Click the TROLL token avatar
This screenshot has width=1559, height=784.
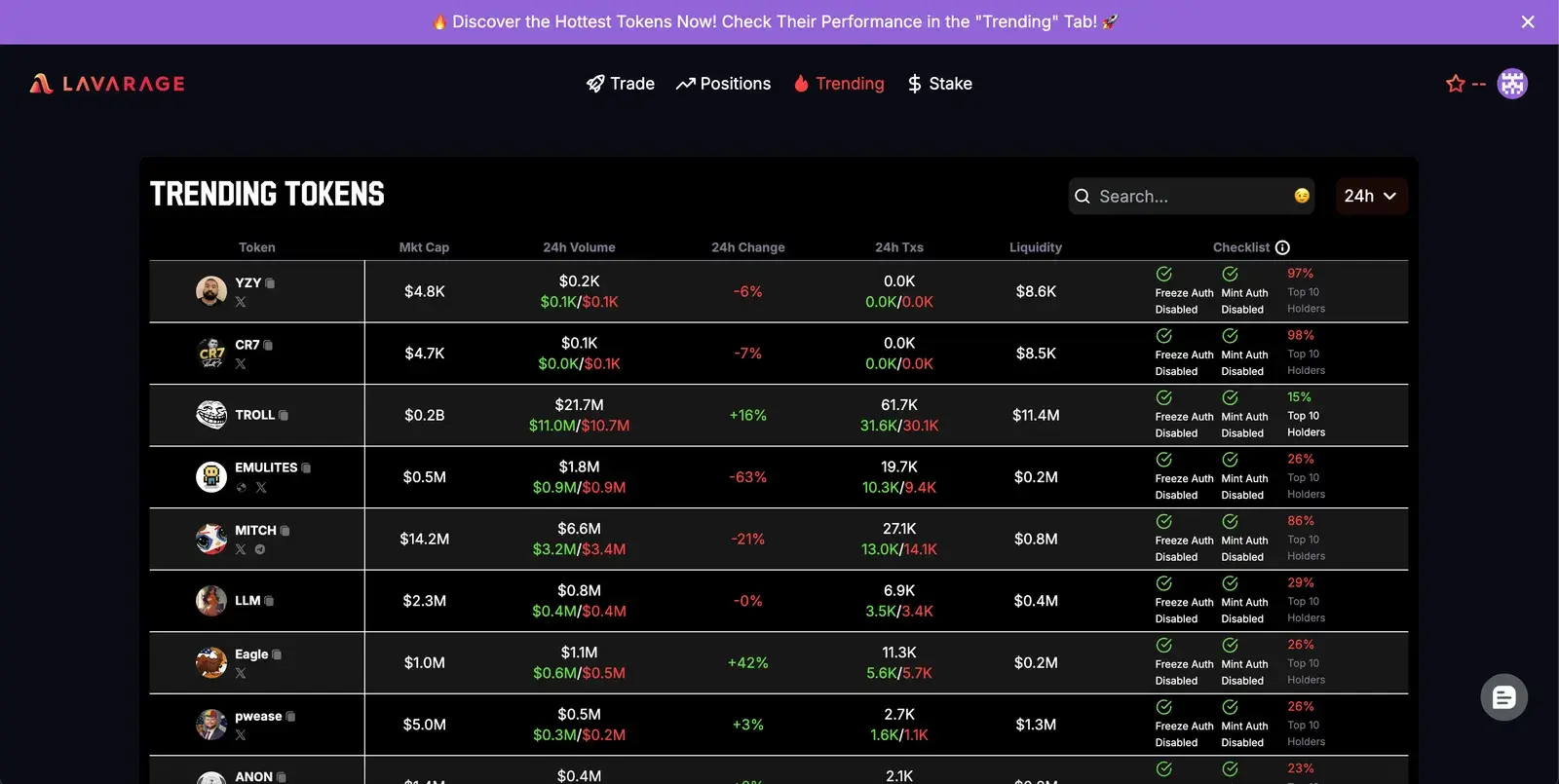[x=211, y=415]
